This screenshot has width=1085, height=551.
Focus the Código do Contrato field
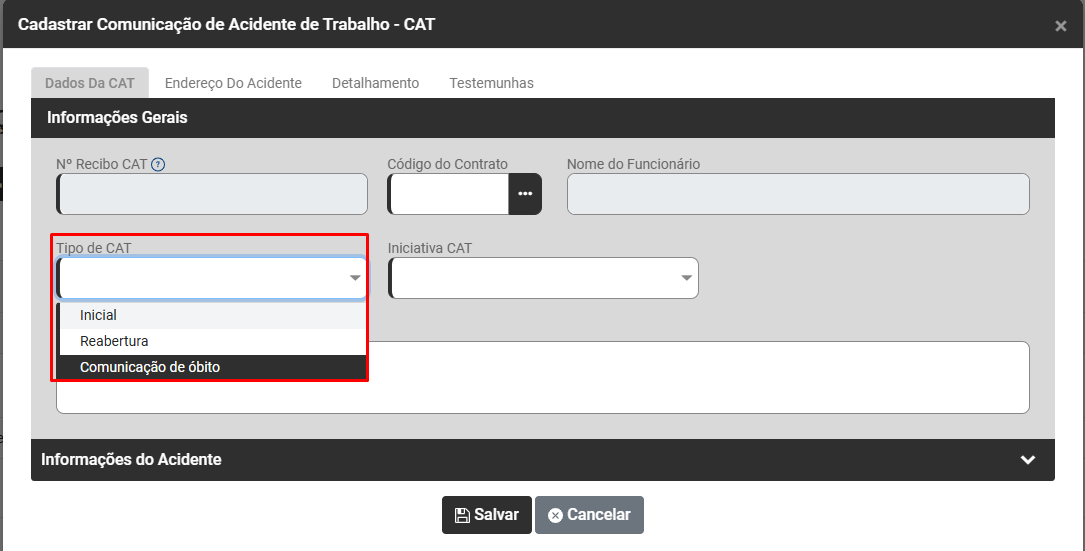(449, 194)
